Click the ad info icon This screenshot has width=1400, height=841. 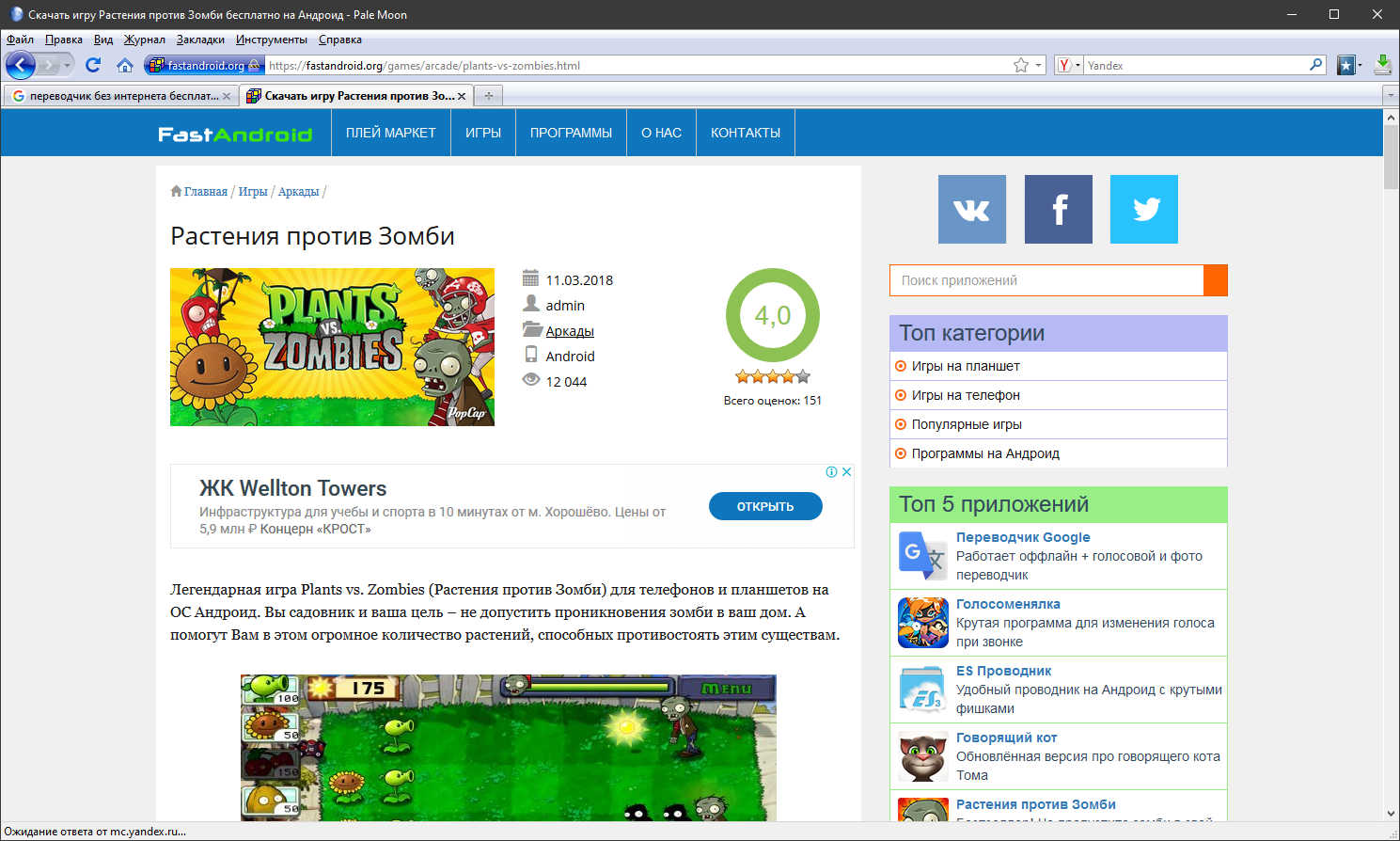pyautogui.click(x=832, y=472)
